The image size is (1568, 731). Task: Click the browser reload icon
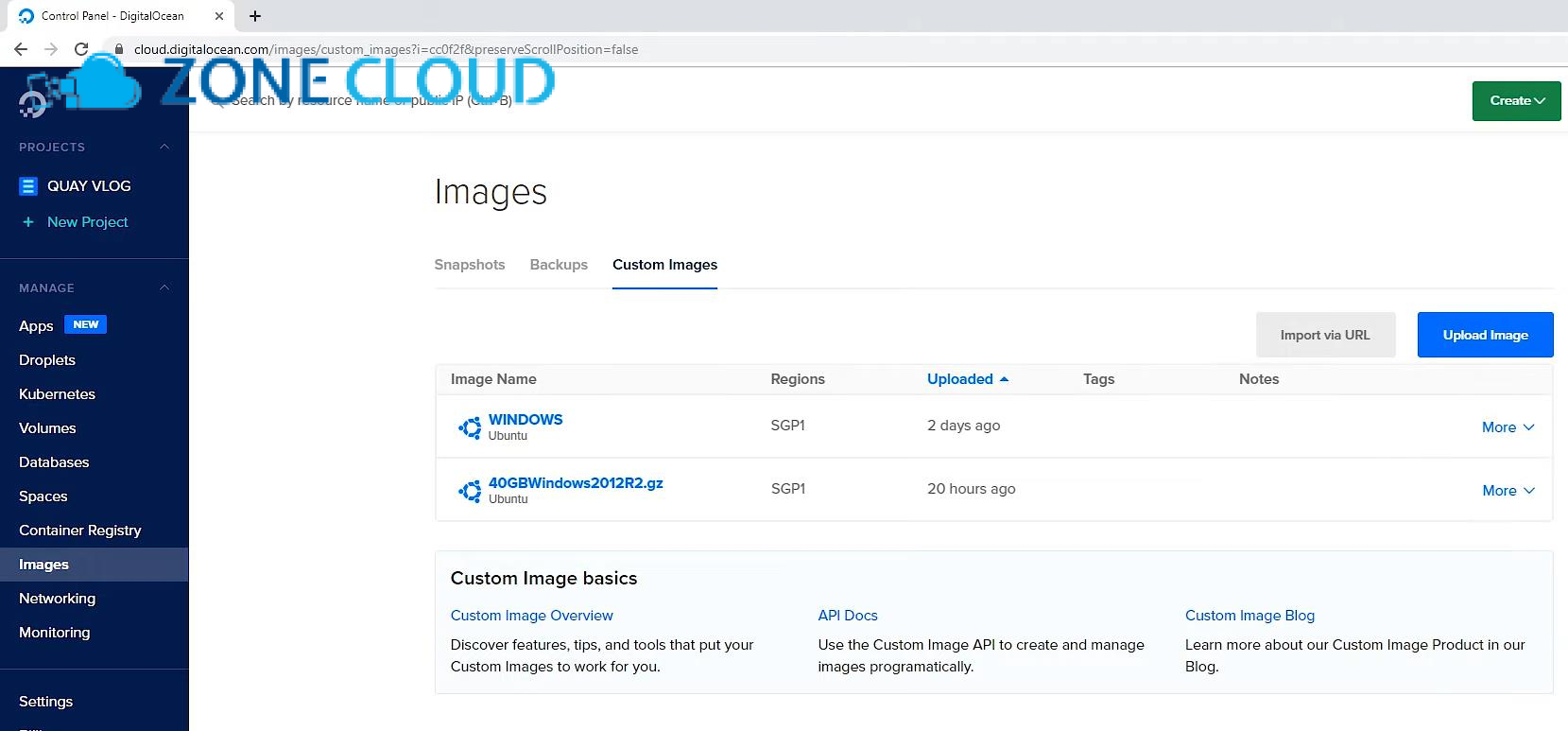(81, 49)
